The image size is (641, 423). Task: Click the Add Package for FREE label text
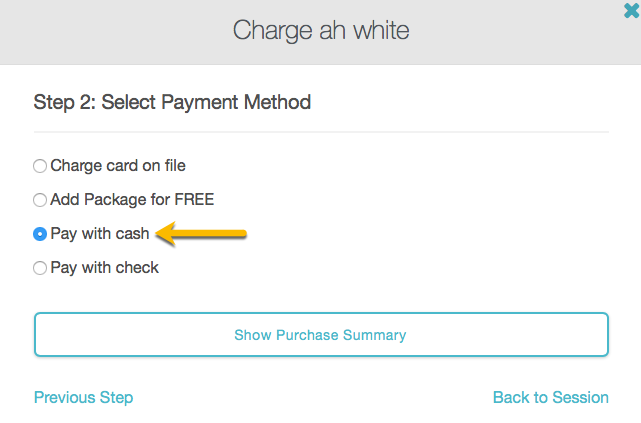coord(132,200)
